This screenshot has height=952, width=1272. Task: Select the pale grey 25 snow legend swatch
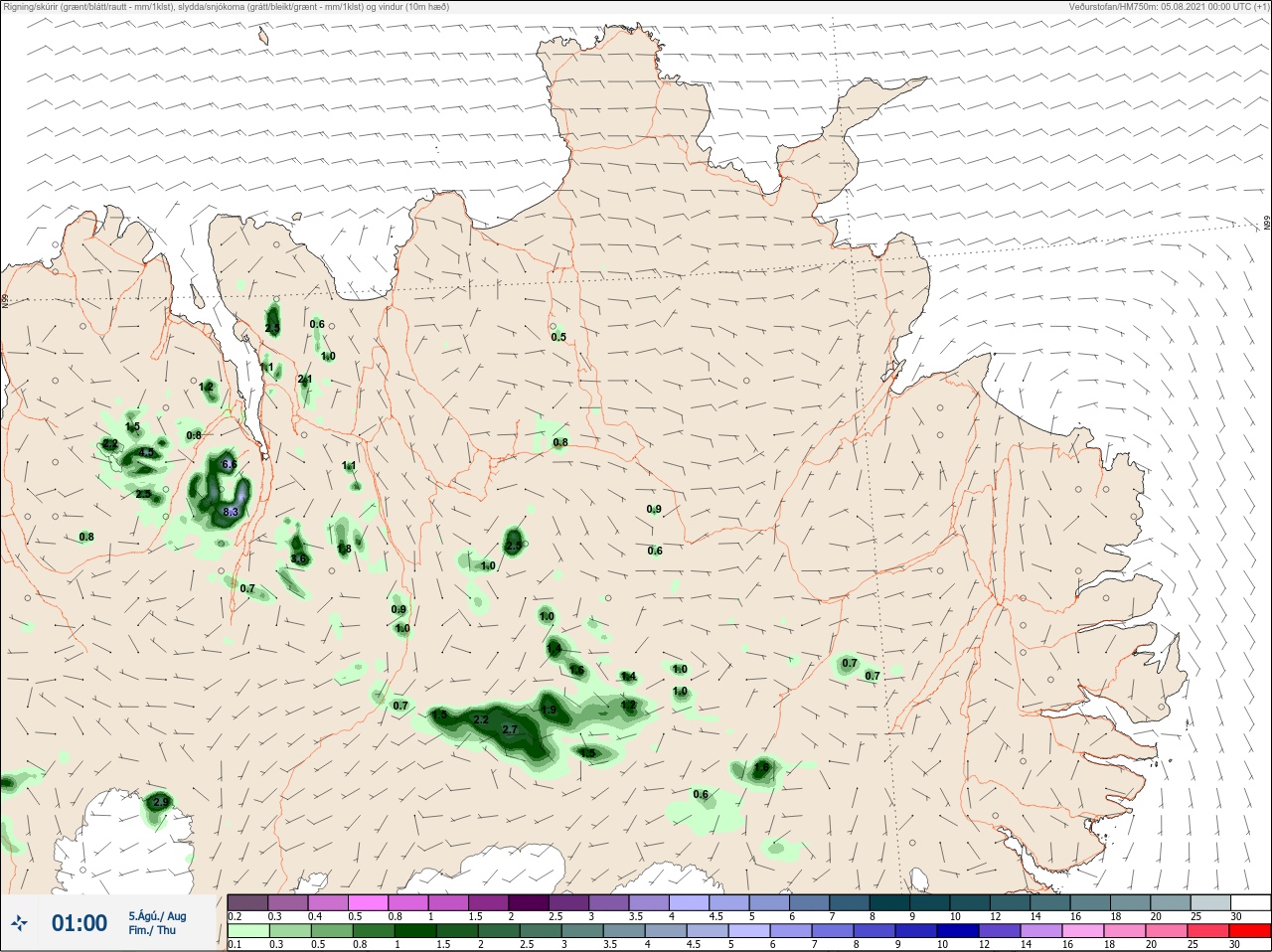pos(1210,902)
